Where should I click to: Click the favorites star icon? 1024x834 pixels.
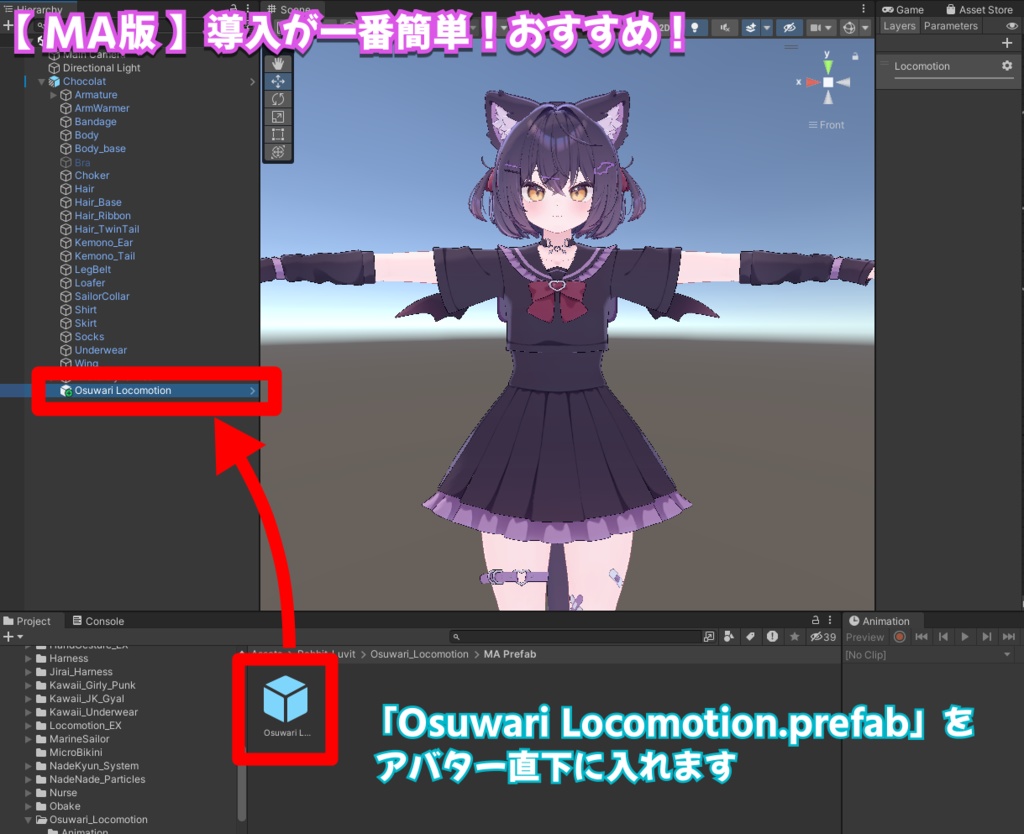[794, 637]
